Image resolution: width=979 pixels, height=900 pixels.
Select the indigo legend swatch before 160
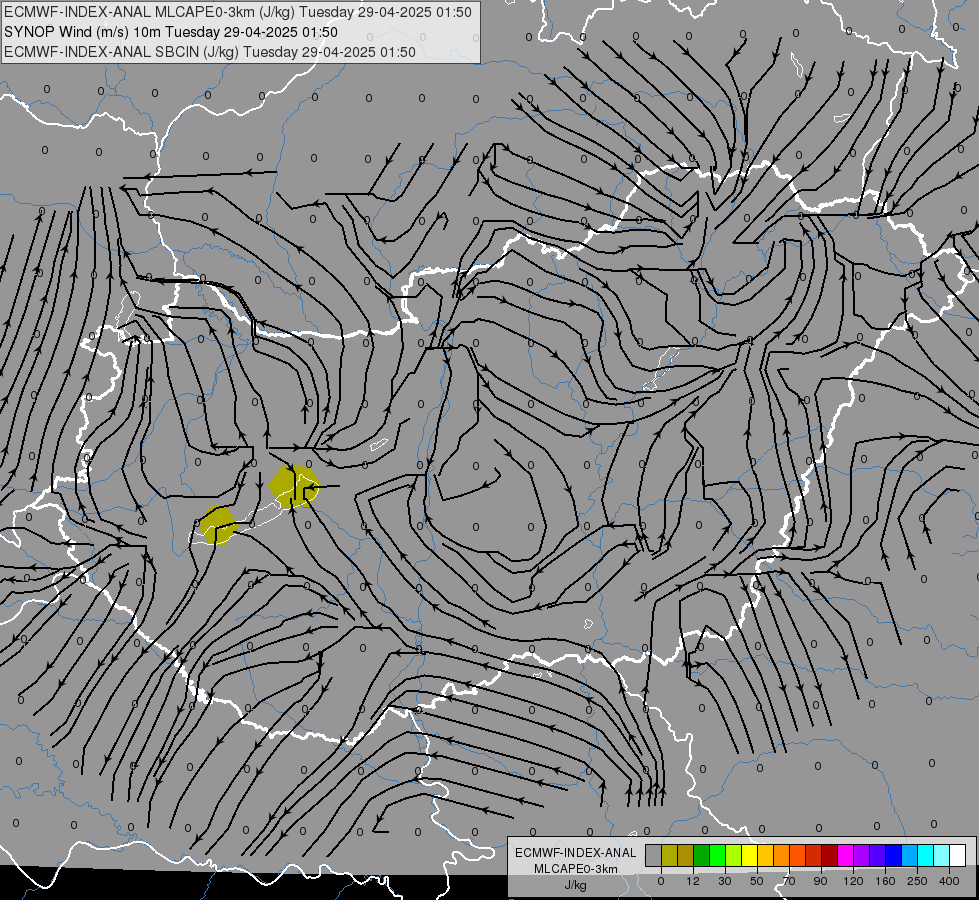tap(878, 855)
